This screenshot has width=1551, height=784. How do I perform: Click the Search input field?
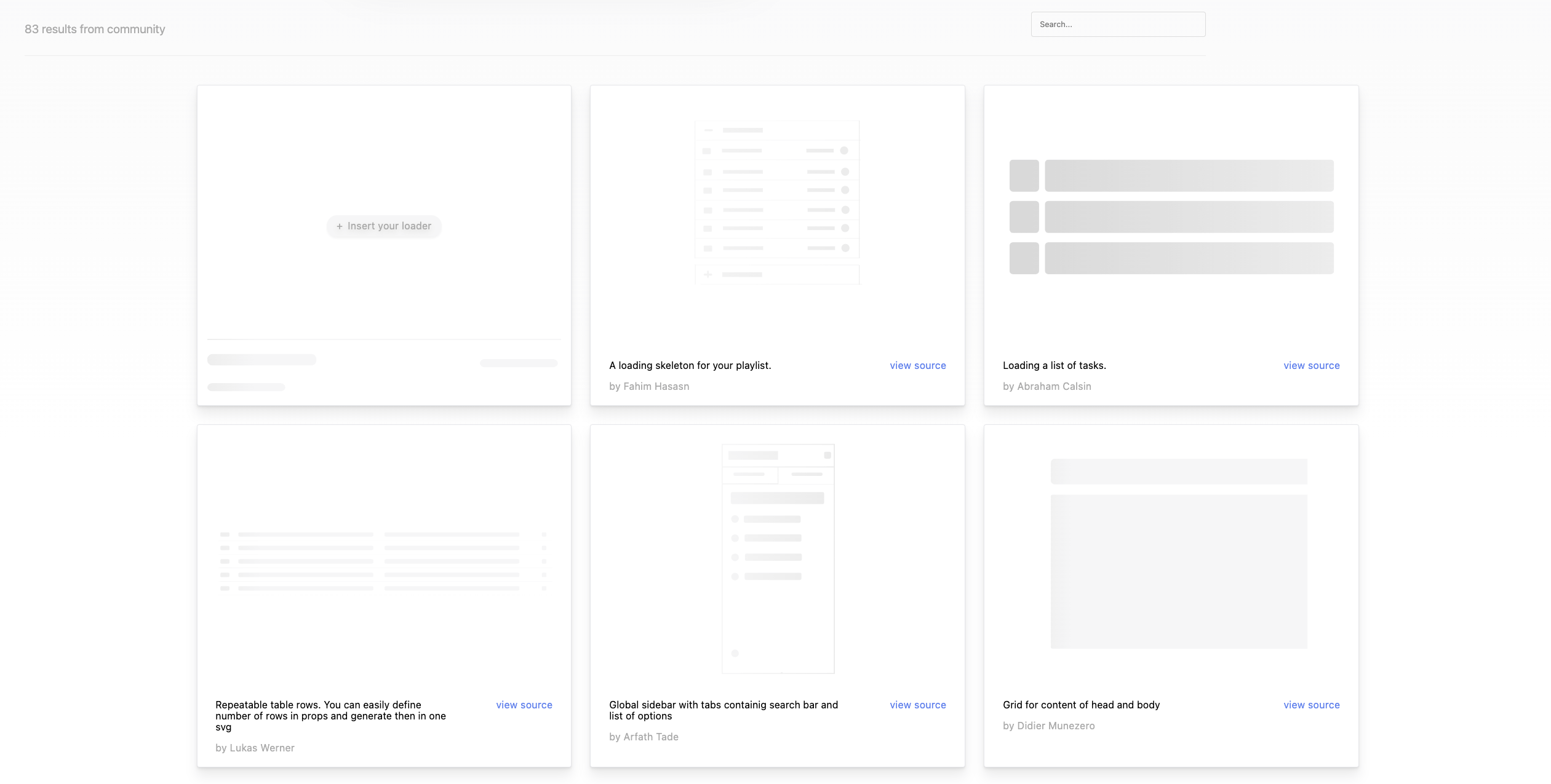(1118, 25)
